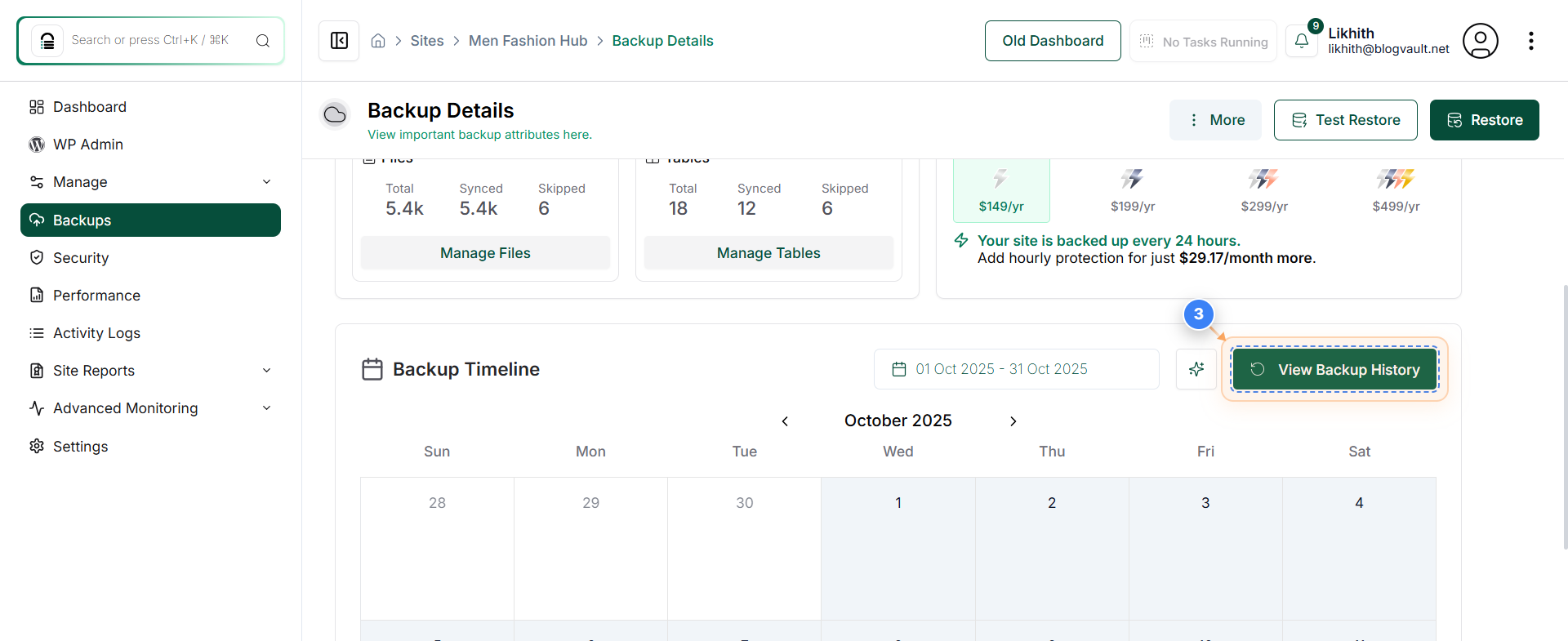The width and height of the screenshot is (1568, 641).
Task: Go to home via breadcrumb house icon
Action: (378, 41)
